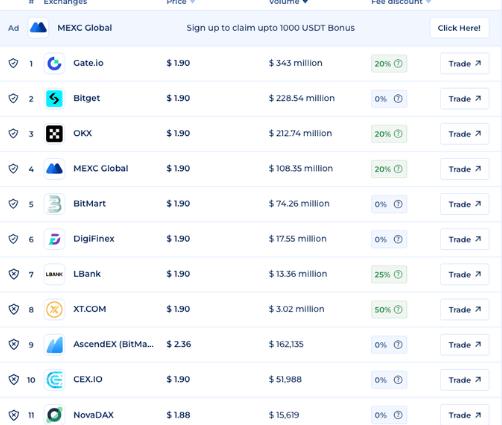Click the unverified shield icon beside LBank
Image resolution: width=502 pixels, height=425 pixels.
point(13,274)
